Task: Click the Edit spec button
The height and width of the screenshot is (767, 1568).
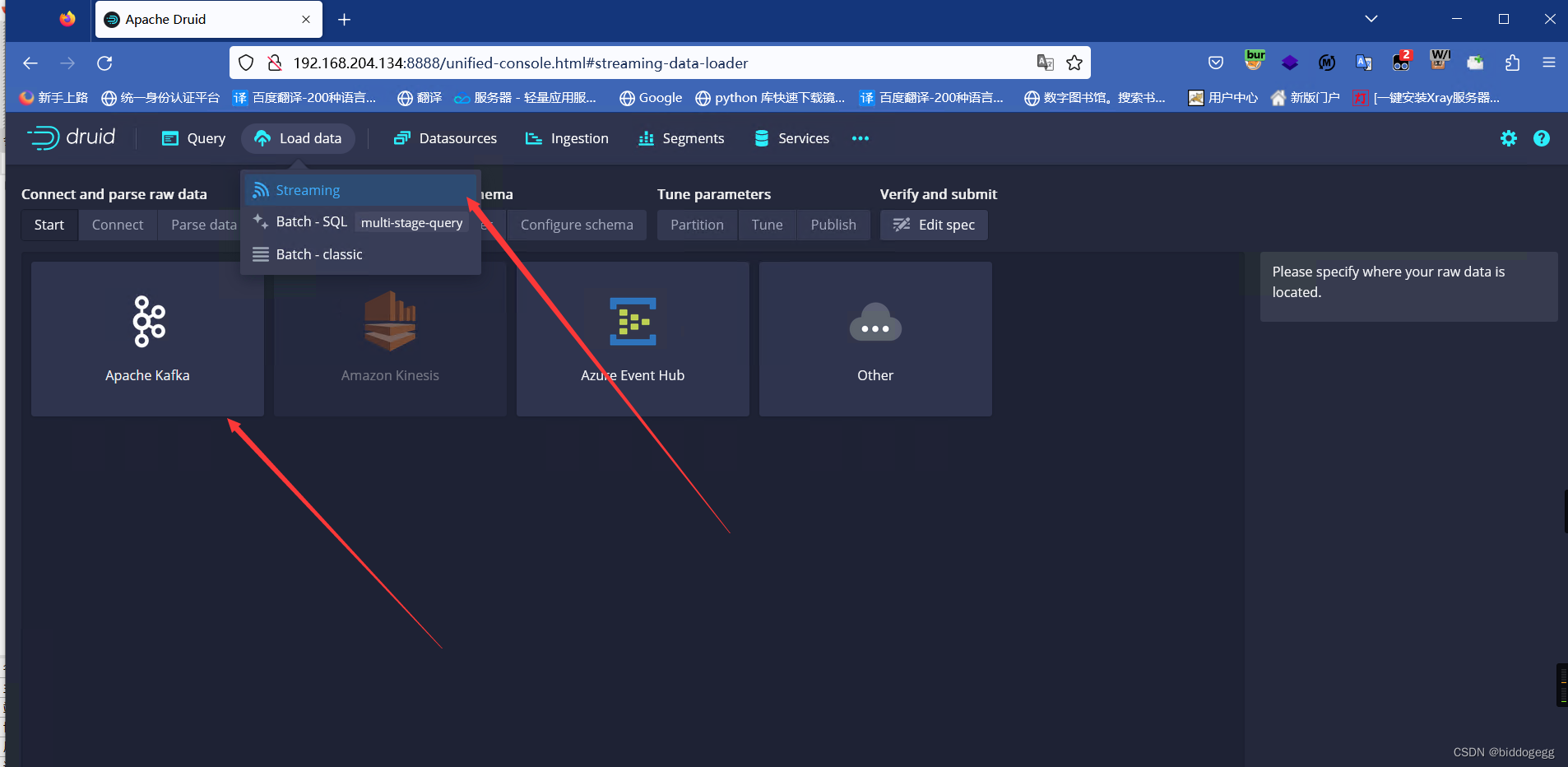Action: (x=934, y=225)
